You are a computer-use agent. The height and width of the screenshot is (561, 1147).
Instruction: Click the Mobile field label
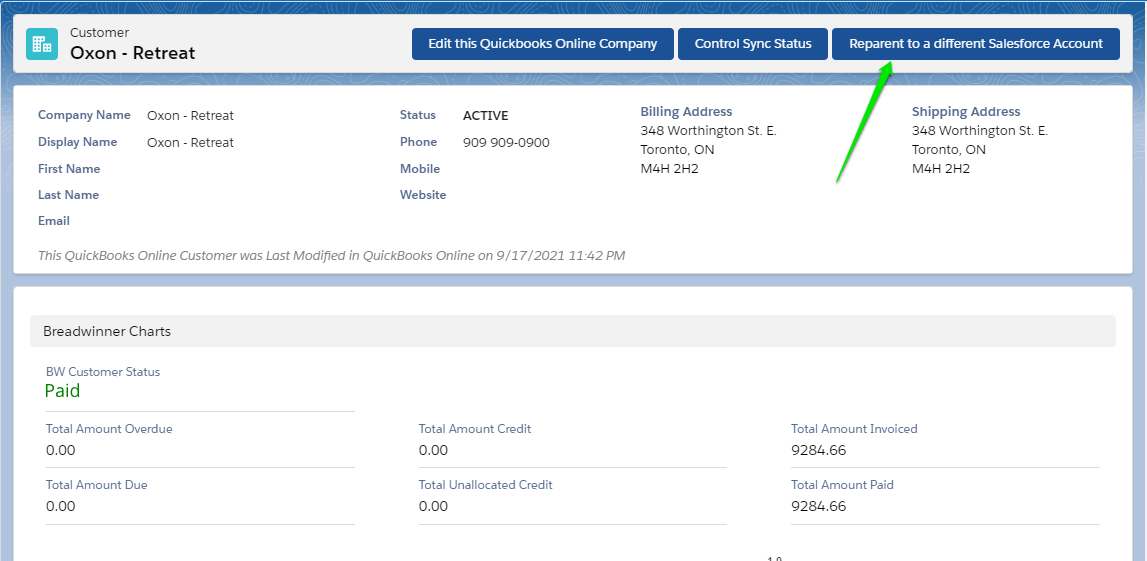[420, 169]
